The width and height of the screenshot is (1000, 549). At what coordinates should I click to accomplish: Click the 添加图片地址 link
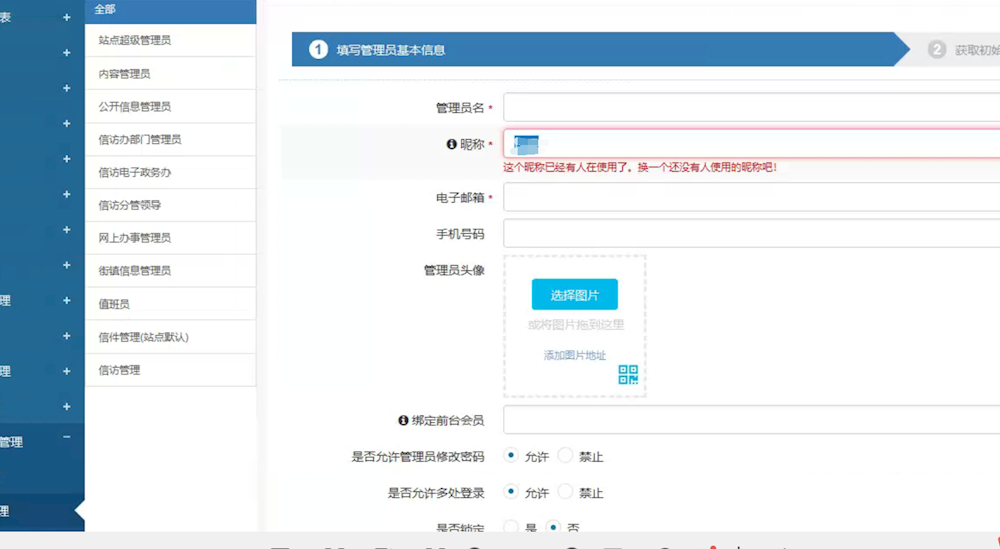tap(574, 355)
